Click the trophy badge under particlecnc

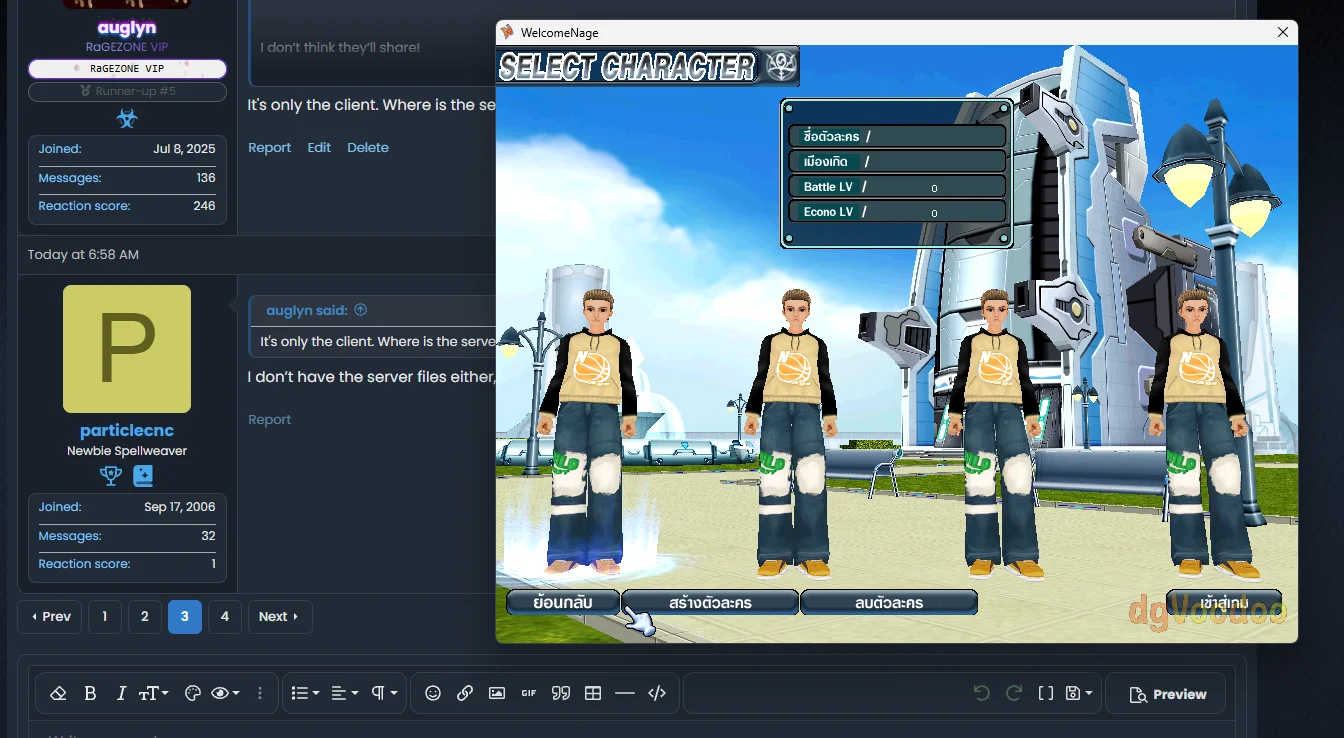coord(111,476)
